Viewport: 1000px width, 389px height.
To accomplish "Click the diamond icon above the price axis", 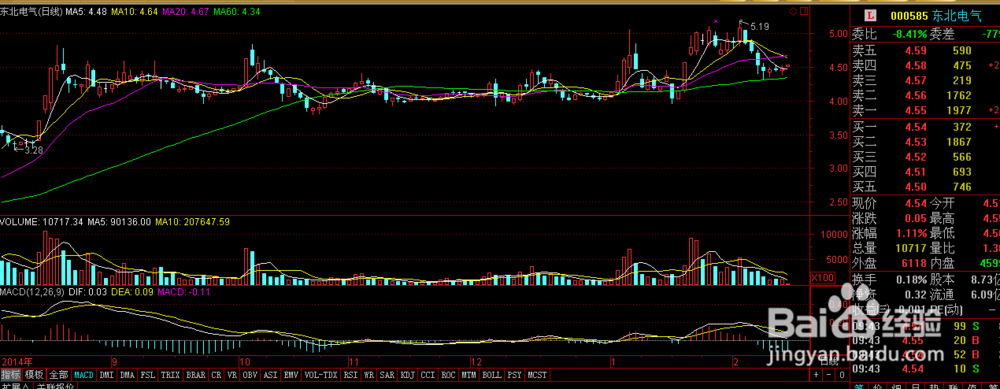I will pos(793,11).
